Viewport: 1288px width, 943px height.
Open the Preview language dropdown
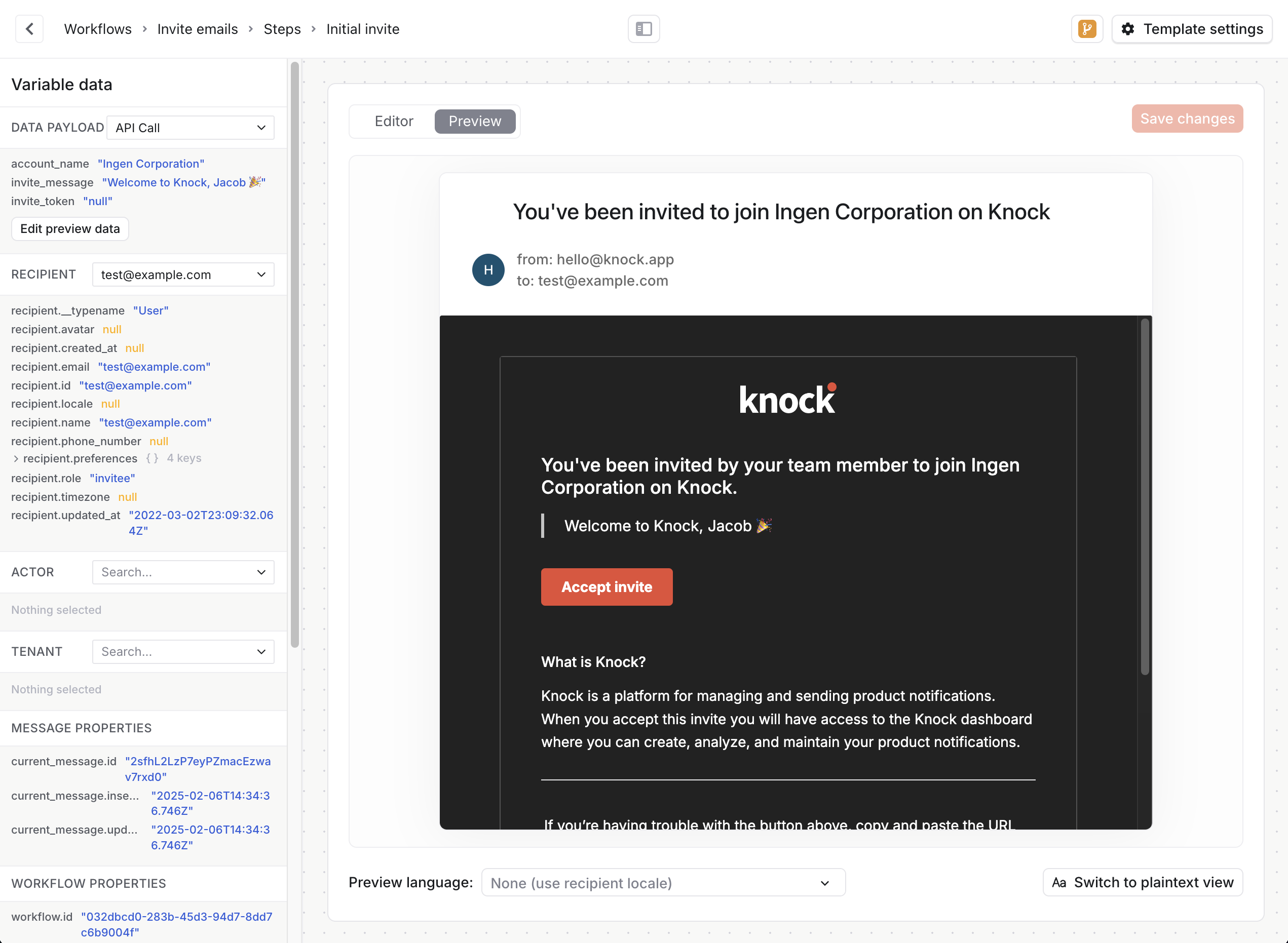pos(663,883)
